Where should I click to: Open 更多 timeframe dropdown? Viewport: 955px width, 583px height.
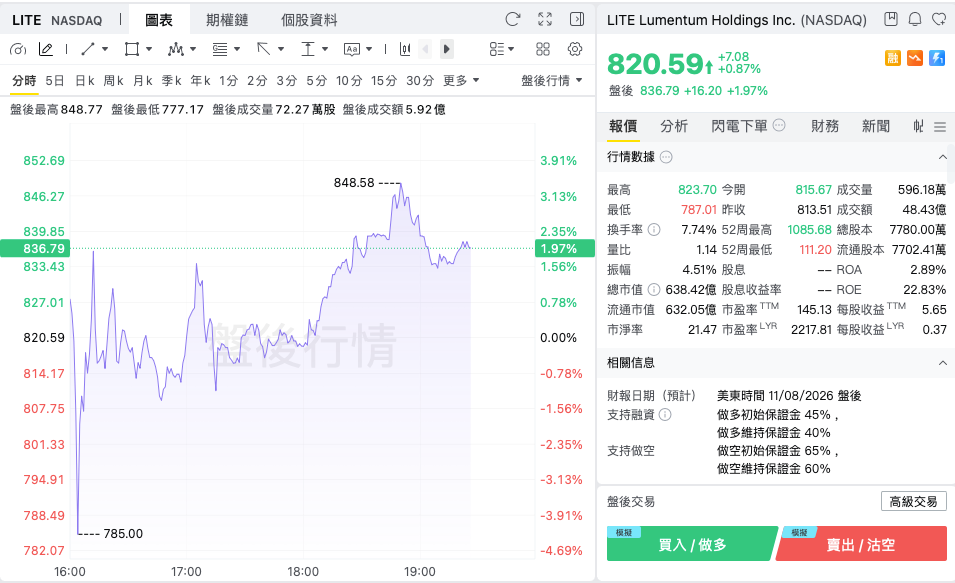tap(461, 80)
